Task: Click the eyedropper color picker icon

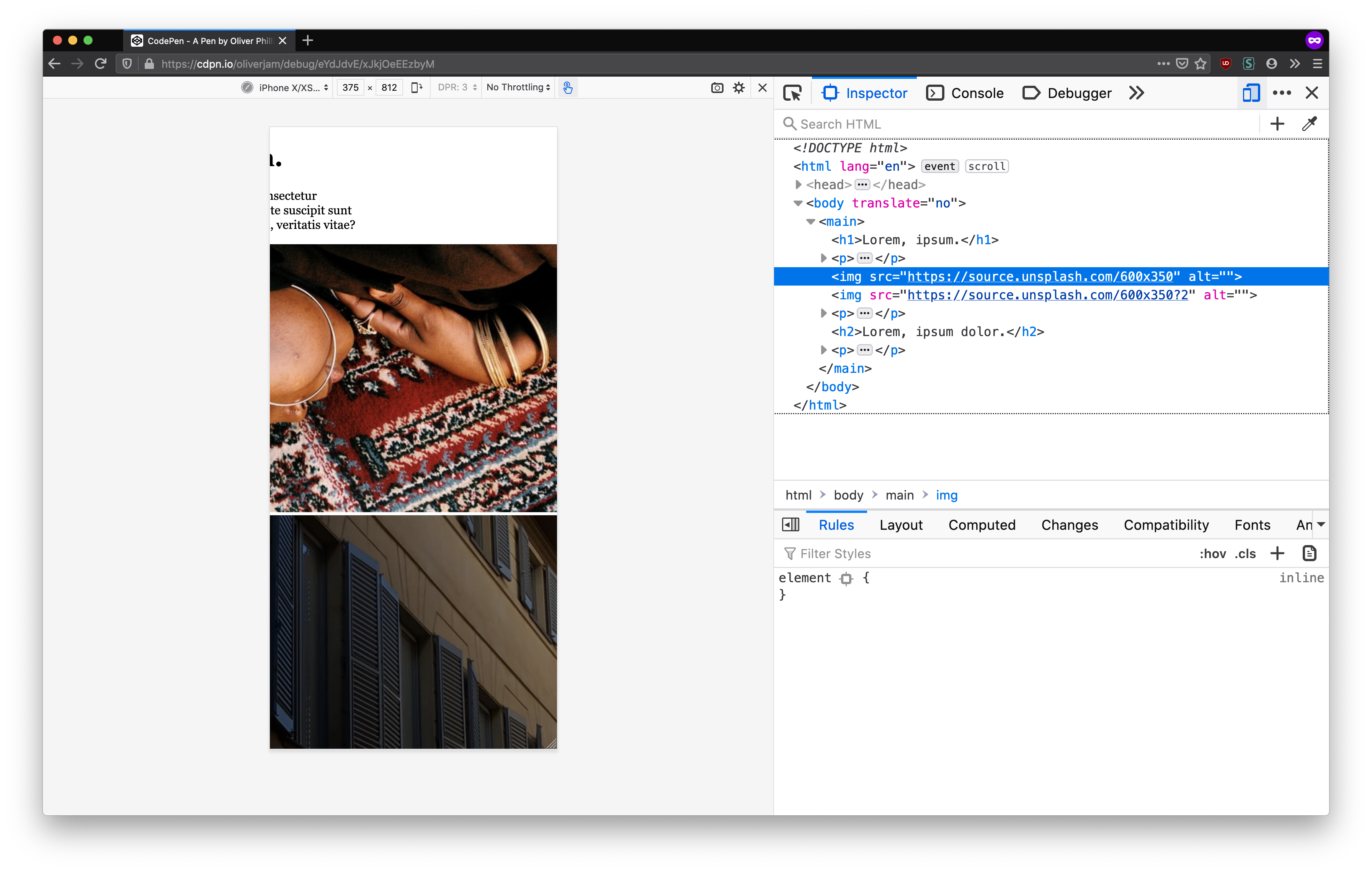Action: (1309, 124)
